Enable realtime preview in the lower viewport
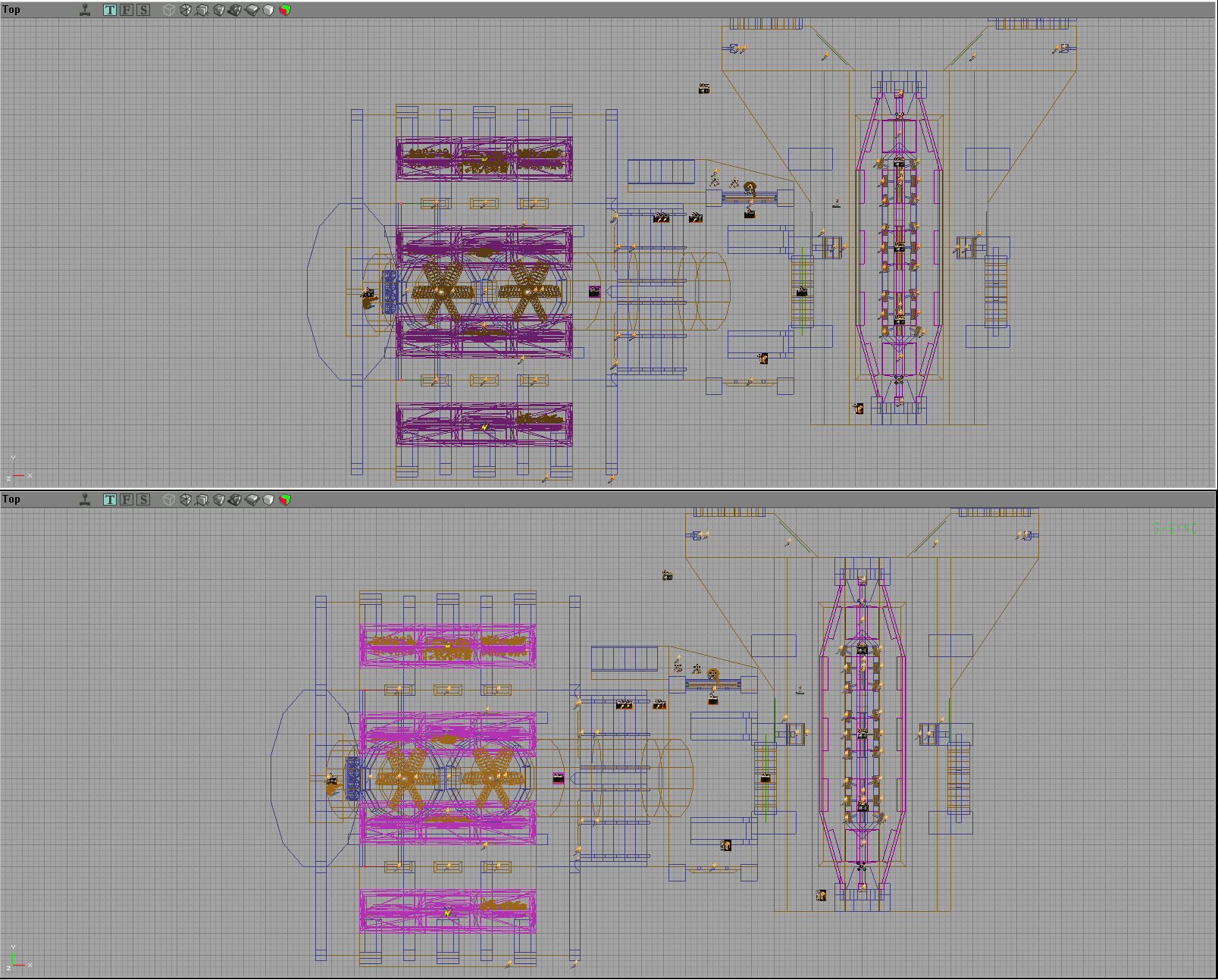Screen dimensions: 1218x980 85,500
